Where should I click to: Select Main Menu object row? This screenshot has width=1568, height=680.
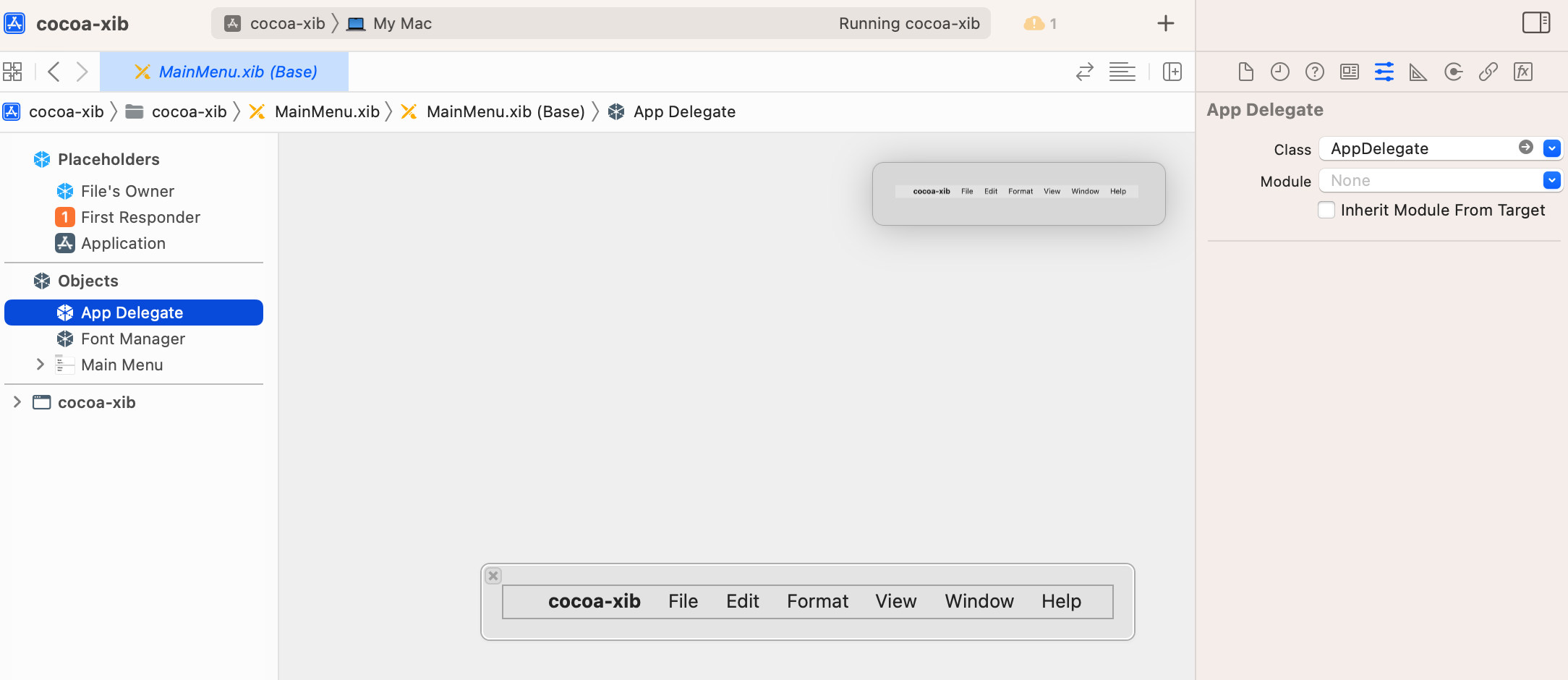coord(134,365)
